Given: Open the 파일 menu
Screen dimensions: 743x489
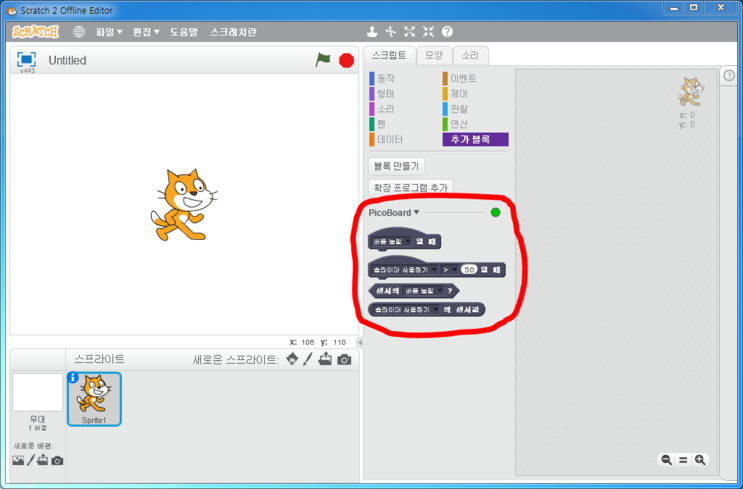Looking at the screenshot, I should click(109, 32).
